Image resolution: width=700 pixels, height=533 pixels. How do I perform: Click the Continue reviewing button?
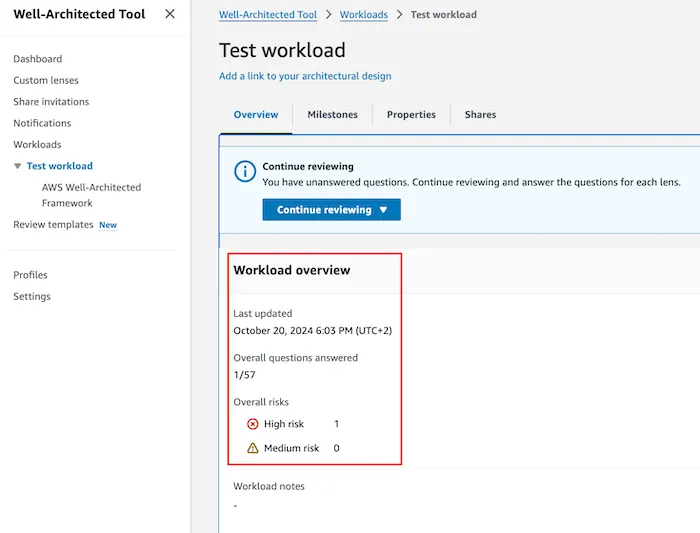(331, 210)
